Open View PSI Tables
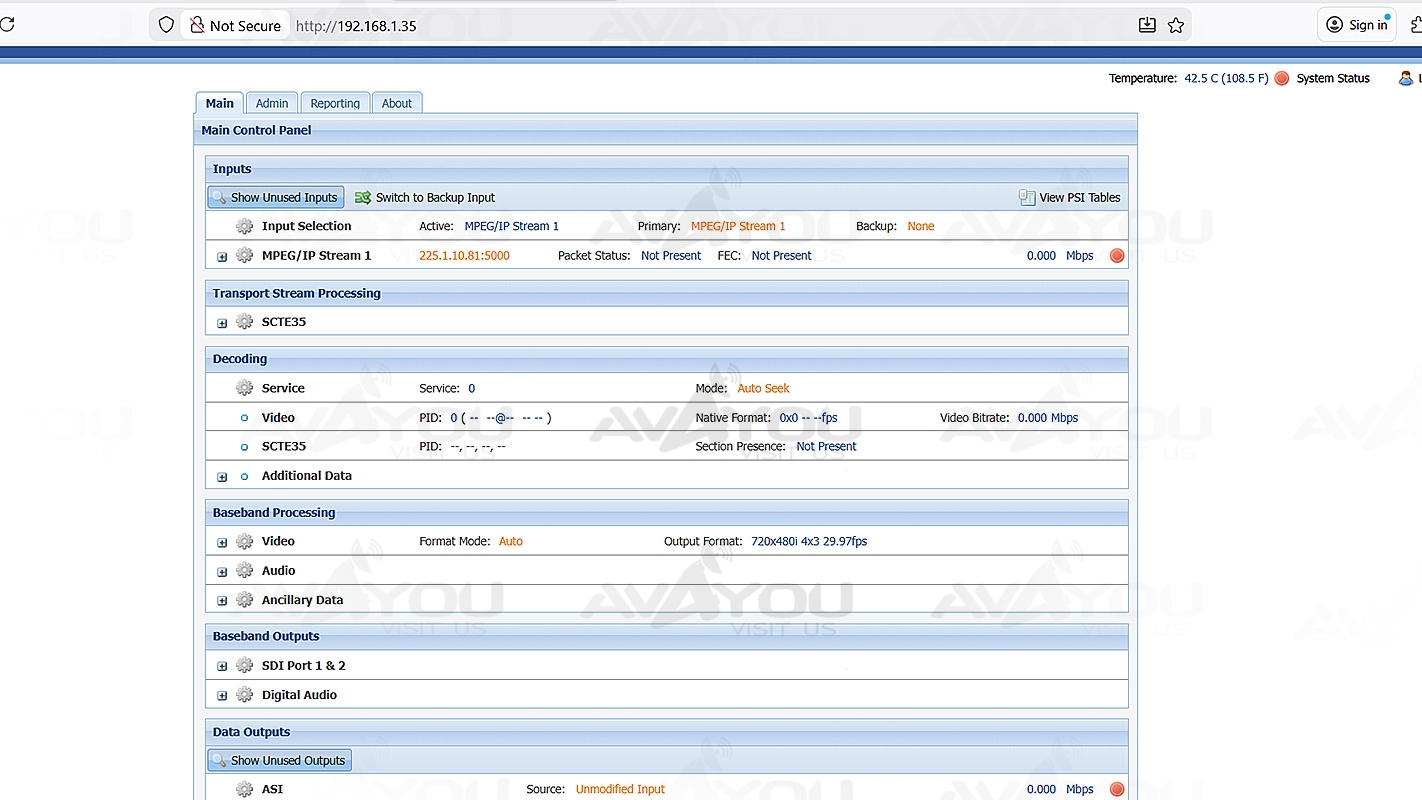The width and height of the screenshot is (1422, 800). click(x=1069, y=198)
